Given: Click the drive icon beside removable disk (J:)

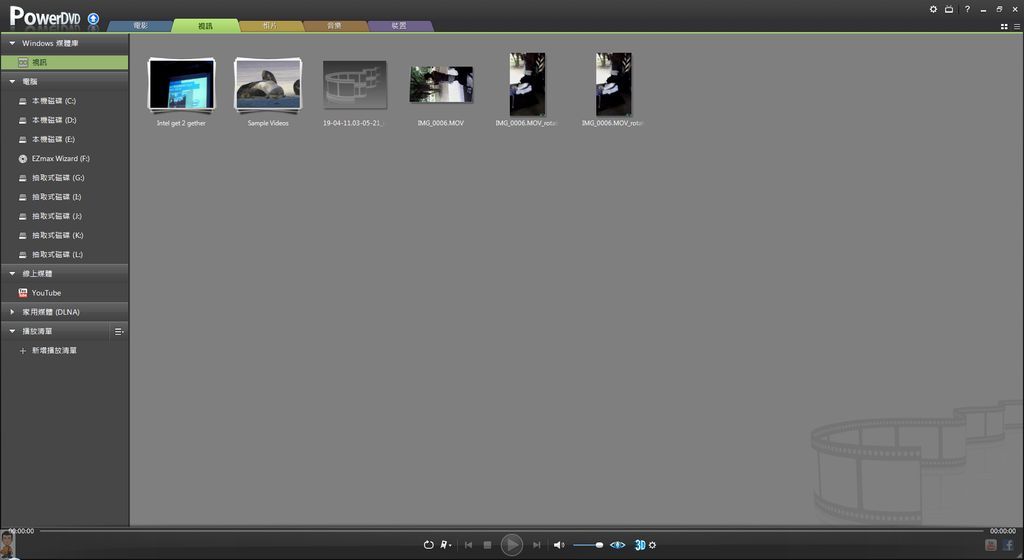Looking at the screenshot, I should coord(23,216).
